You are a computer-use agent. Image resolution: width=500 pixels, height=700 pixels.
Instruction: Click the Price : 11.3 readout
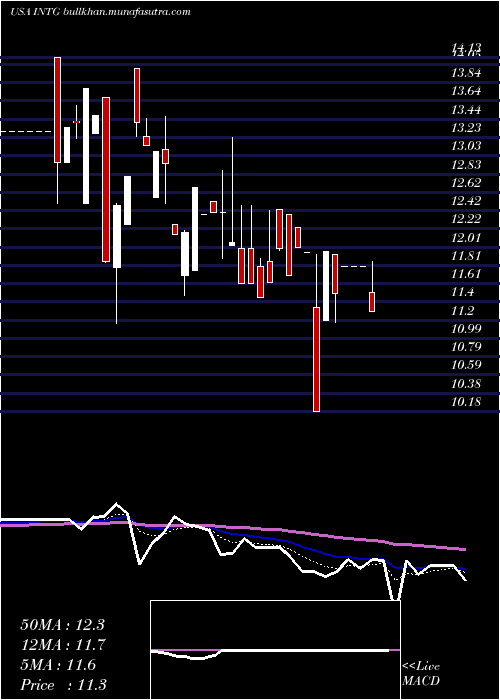point(63,684)
